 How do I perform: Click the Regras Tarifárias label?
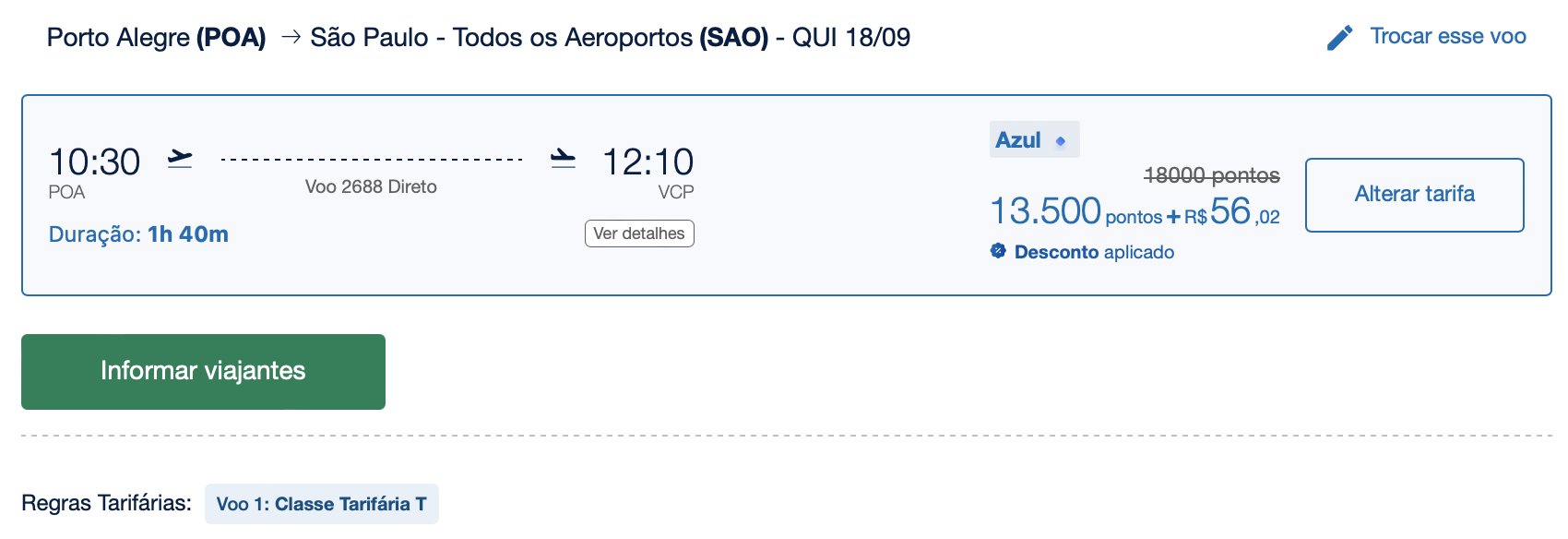click(106, 503)
